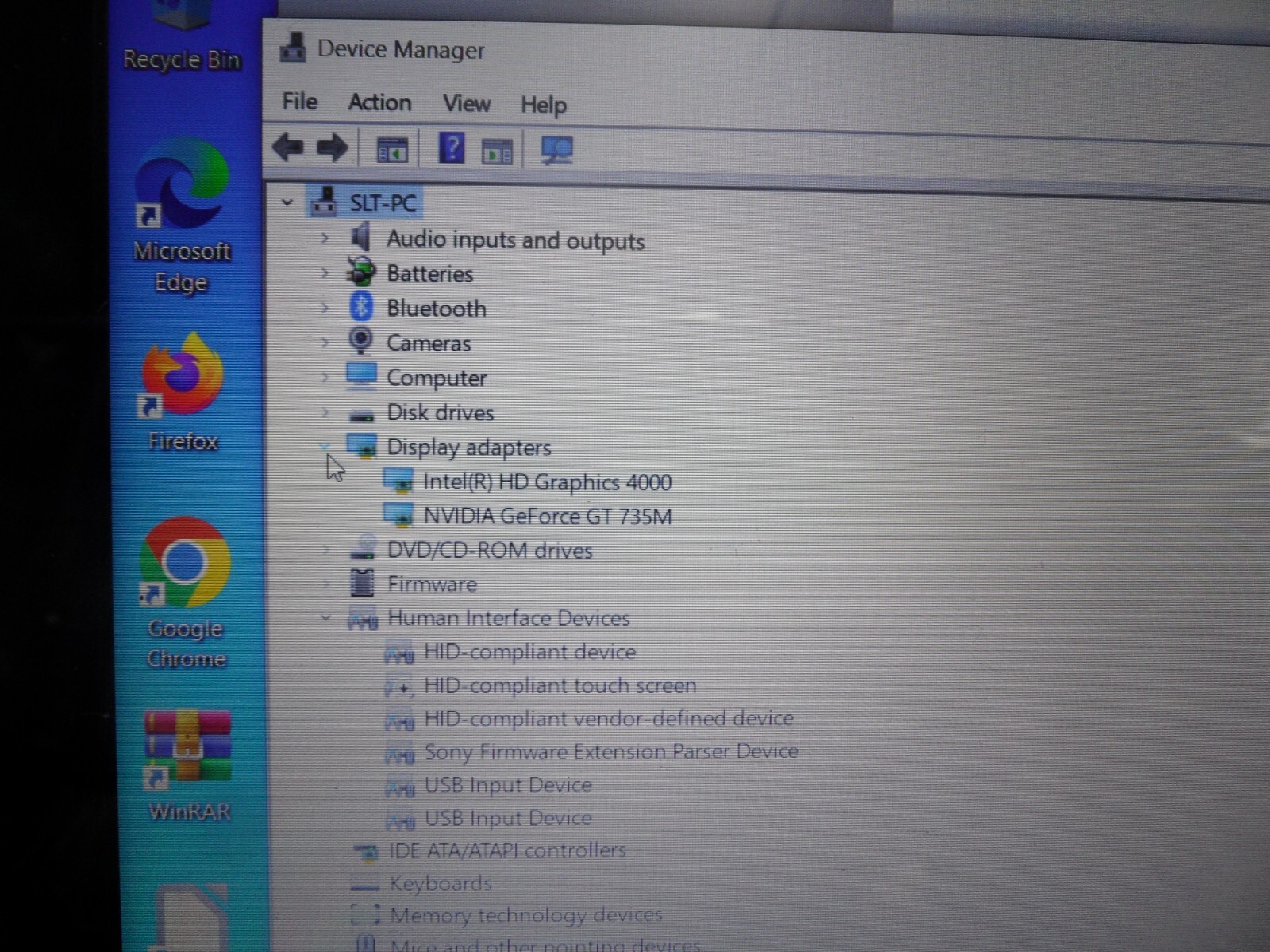The image size is (1270, 952).
Task: Open the File menu
Action: click(300, 102)
